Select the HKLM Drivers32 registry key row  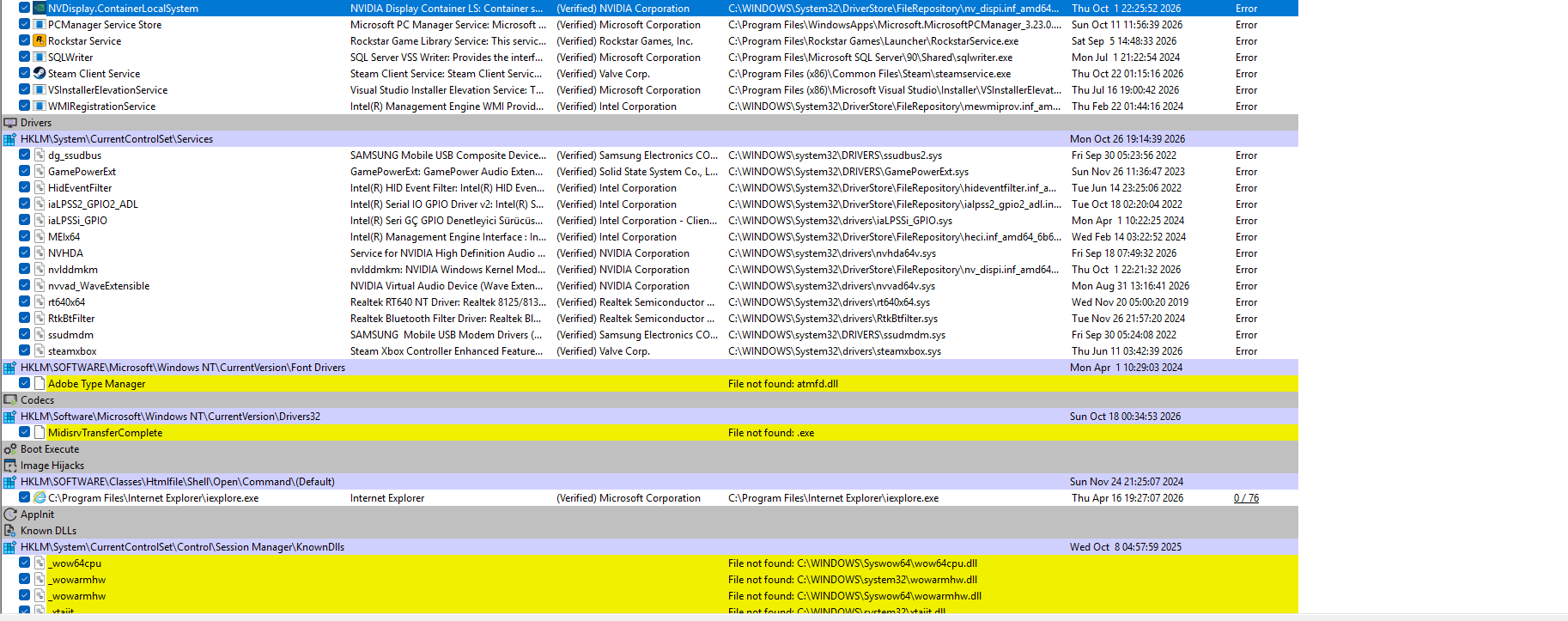pos(649,417)
